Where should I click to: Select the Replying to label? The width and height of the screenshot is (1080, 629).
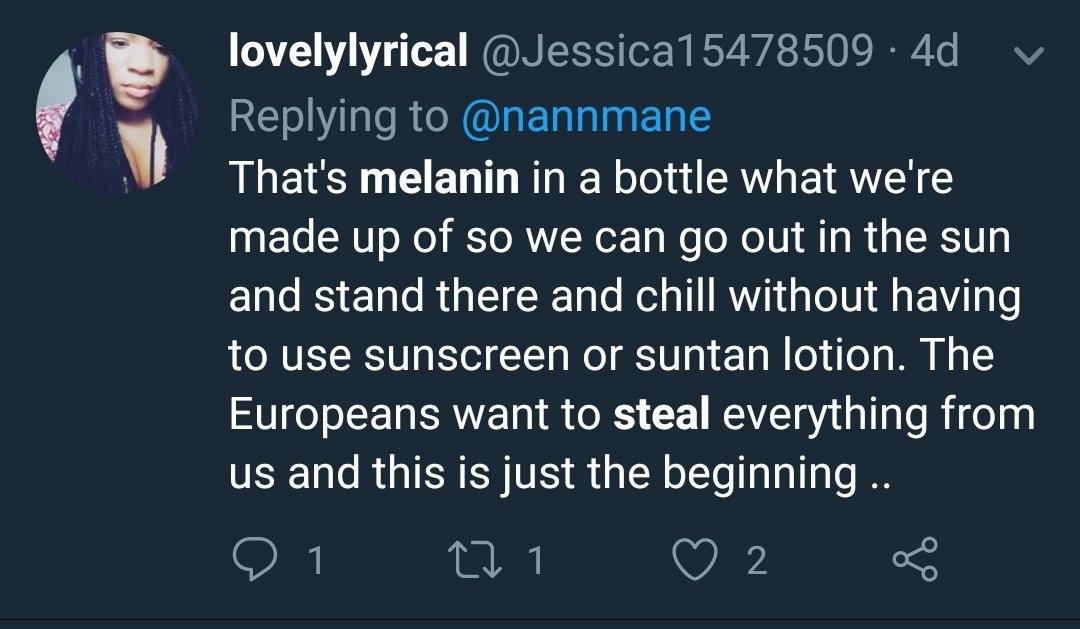pyautogui.click(x=338, y=116)
